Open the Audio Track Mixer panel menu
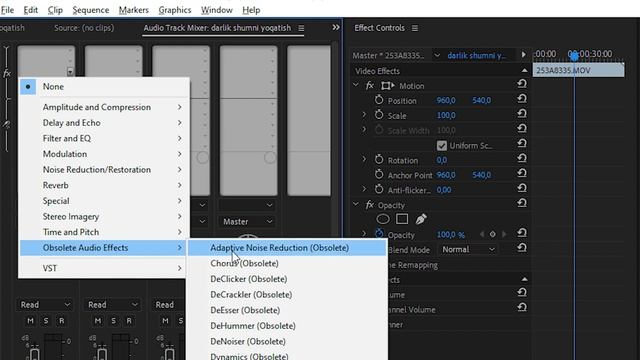The width and height of the screenshot is (640, 360). [301, 28]
